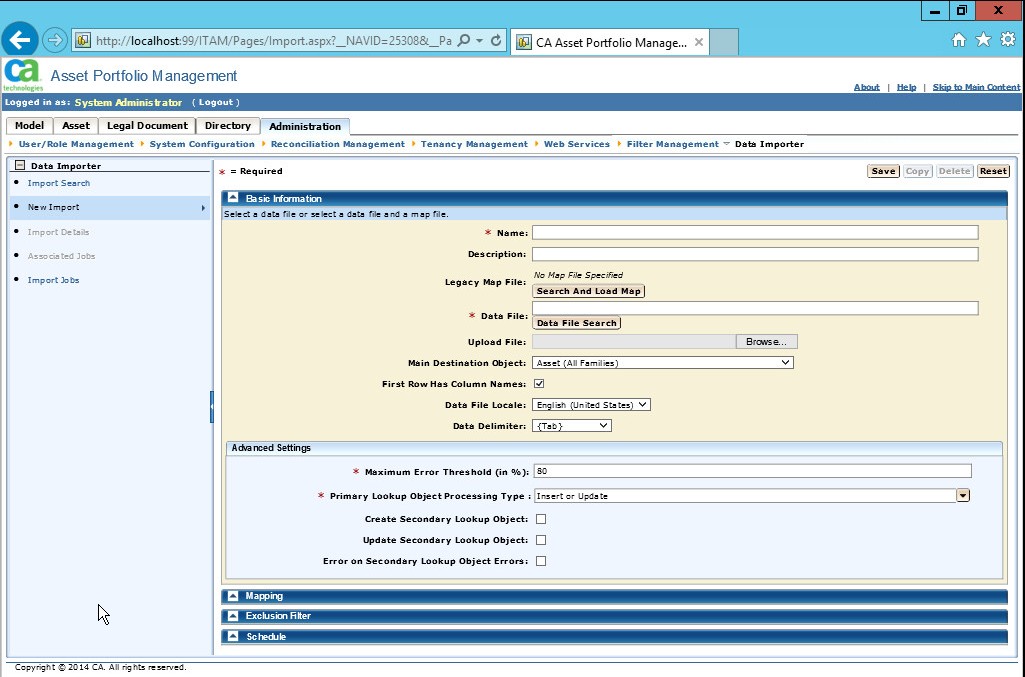Switch to the Model tab
This screenshot has height=677, width=1025.
[29, 125]
